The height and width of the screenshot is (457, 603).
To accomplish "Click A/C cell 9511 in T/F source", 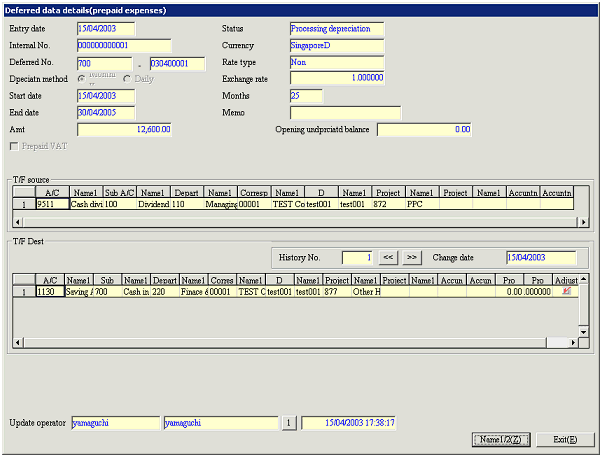I will pyautogui.click(x=53, y=204).
